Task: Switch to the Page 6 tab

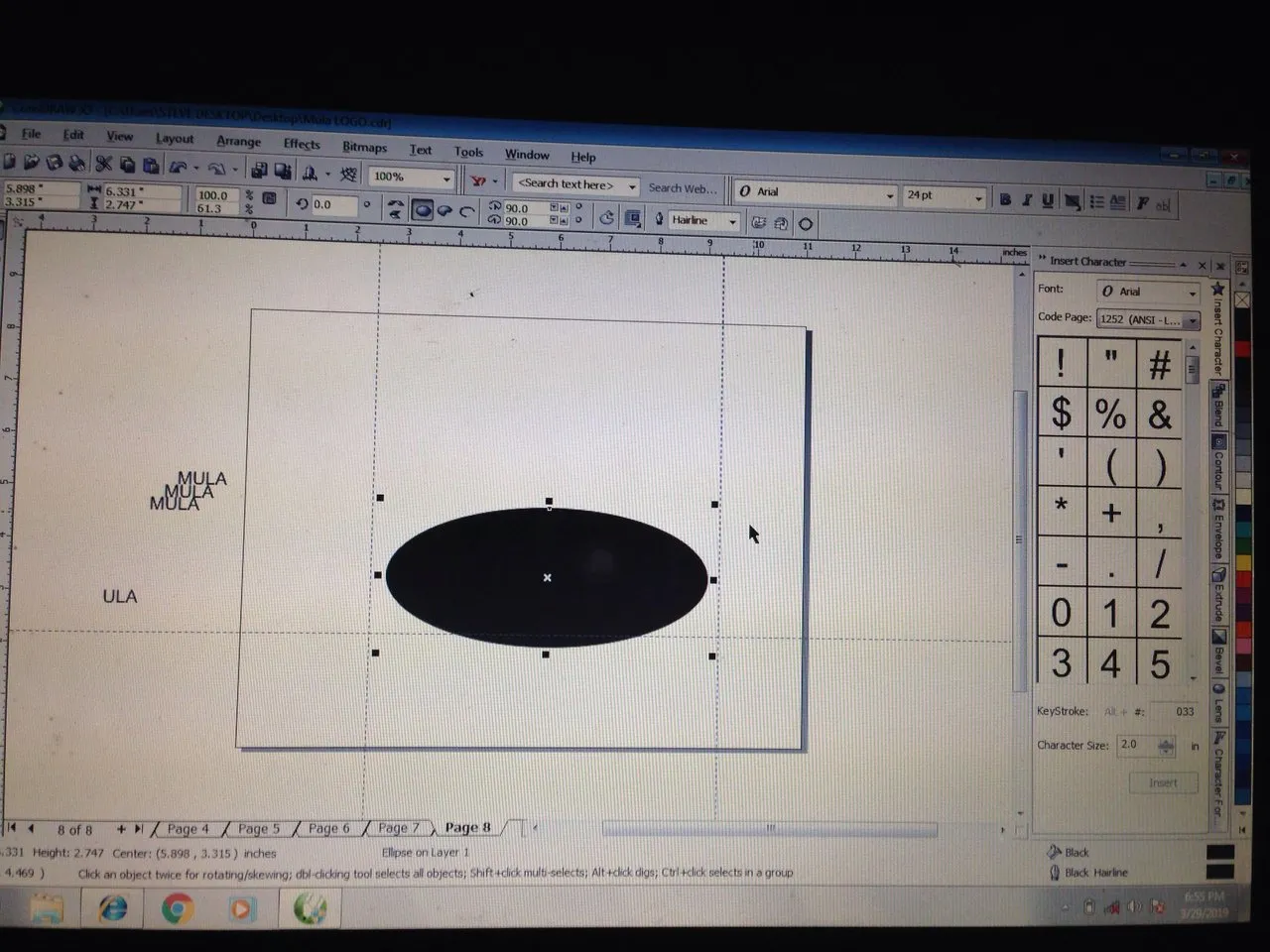Action: click(x=328, y=828)
